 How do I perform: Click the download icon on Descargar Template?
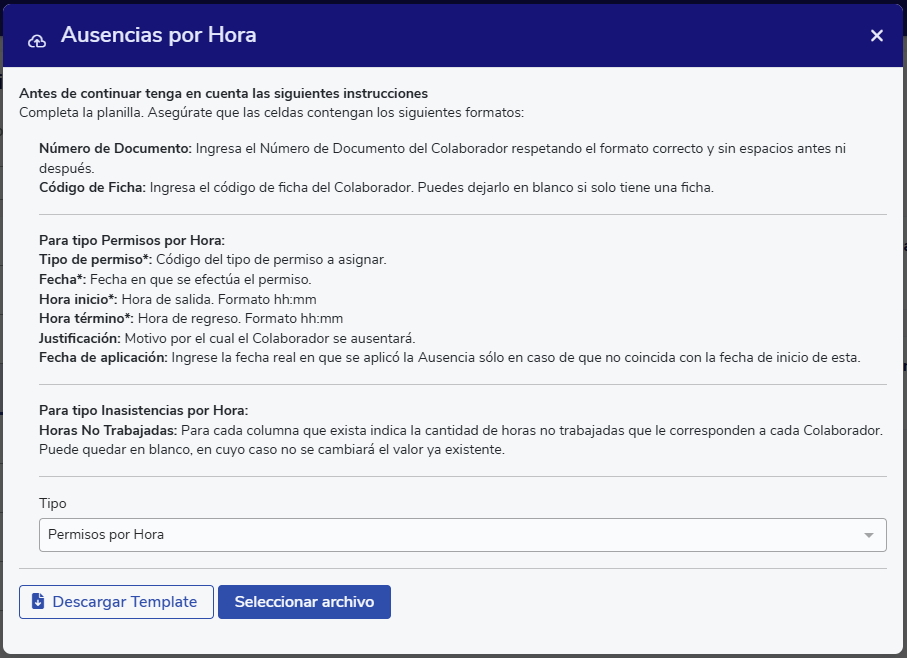(38, 602)
